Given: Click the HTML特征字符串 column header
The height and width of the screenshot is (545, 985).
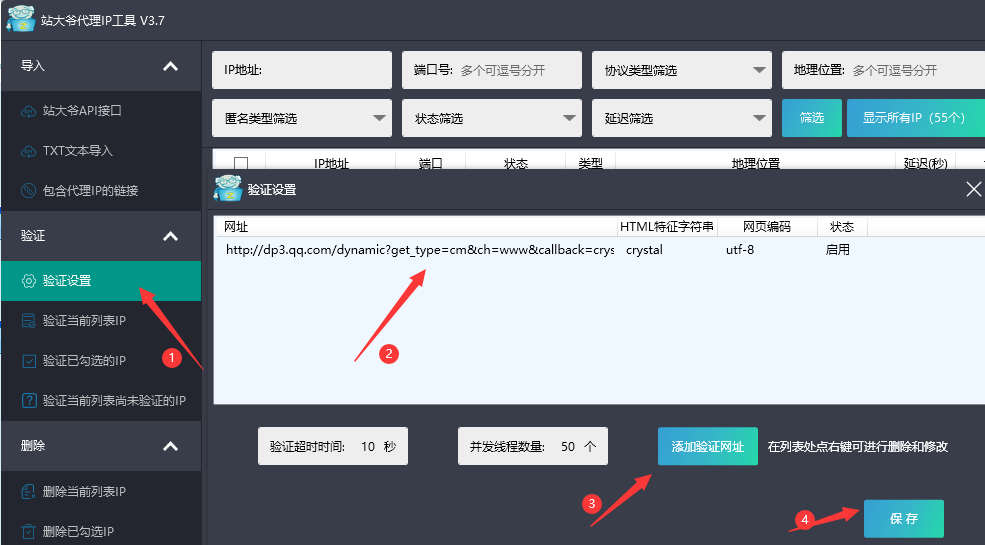Looking at the screenshot, I should pos(667,227).
